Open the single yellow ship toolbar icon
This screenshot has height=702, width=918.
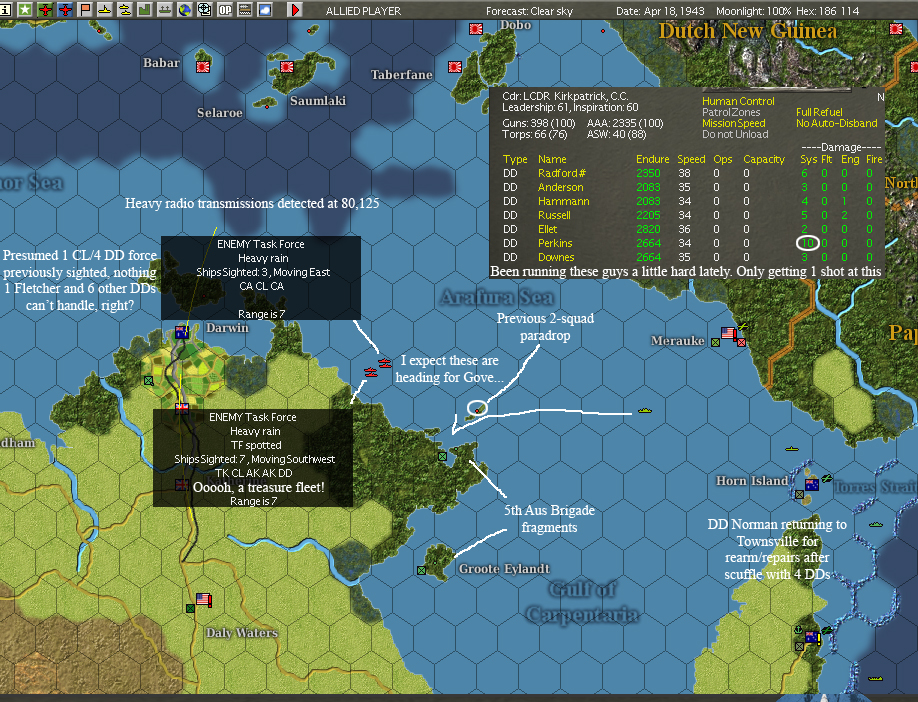coord(105,9)
